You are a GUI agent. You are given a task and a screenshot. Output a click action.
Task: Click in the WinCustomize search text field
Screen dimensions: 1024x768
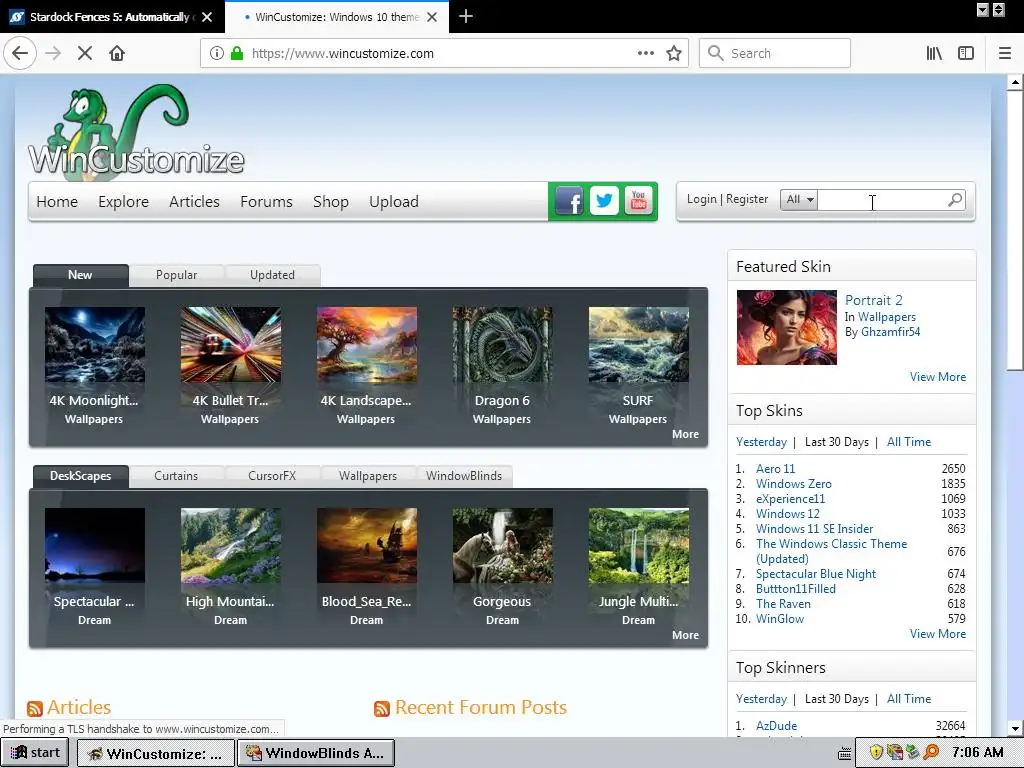882,200
